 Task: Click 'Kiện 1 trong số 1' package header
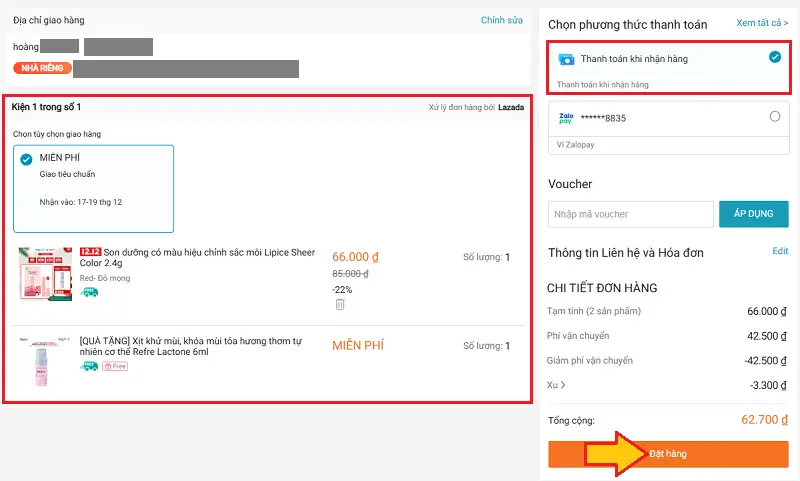click(x=46, y=107)
